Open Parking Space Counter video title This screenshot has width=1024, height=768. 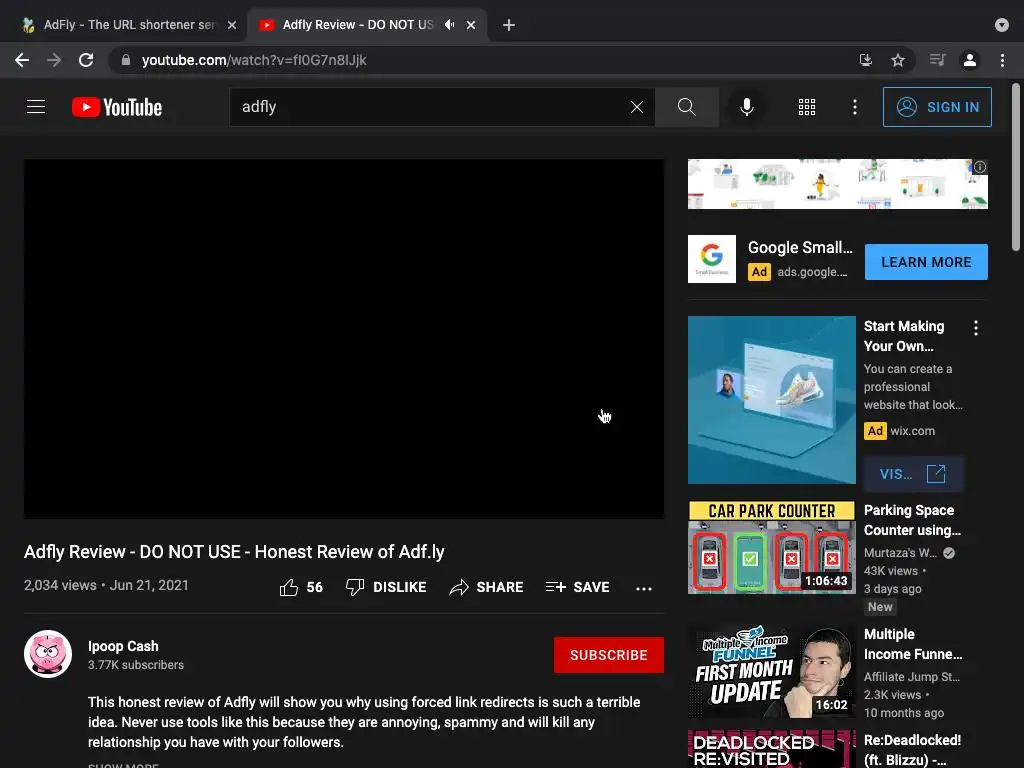click(912, 520)
